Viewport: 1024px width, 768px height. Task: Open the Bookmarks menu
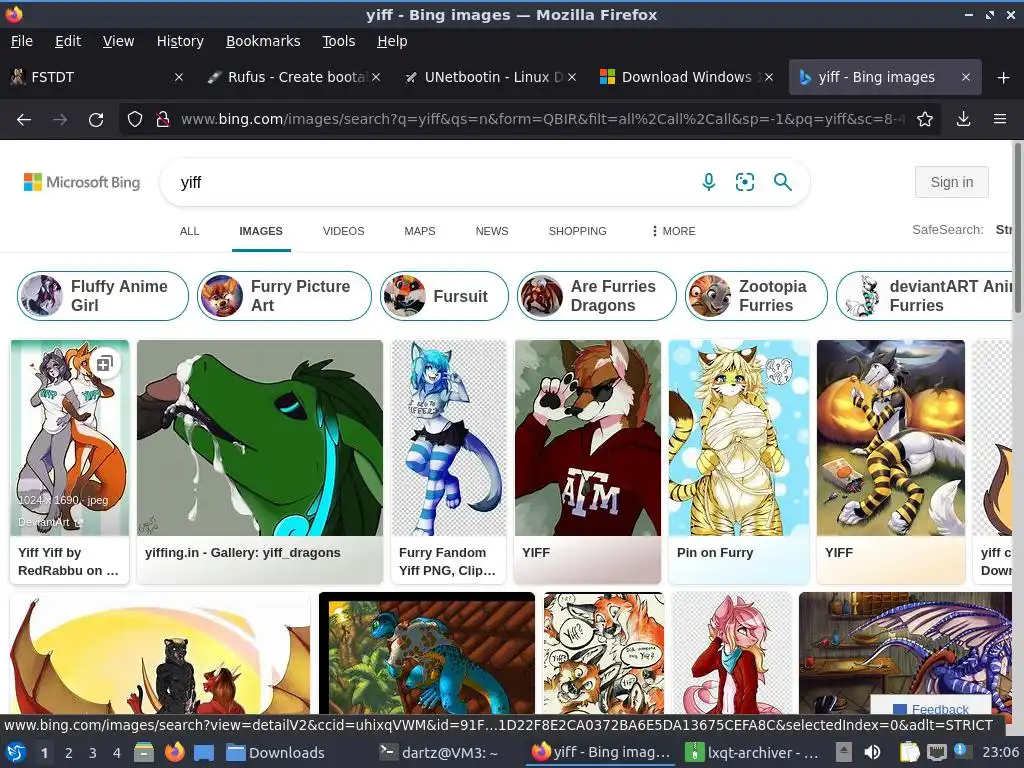pyautogui.click(x=263, y=41)
